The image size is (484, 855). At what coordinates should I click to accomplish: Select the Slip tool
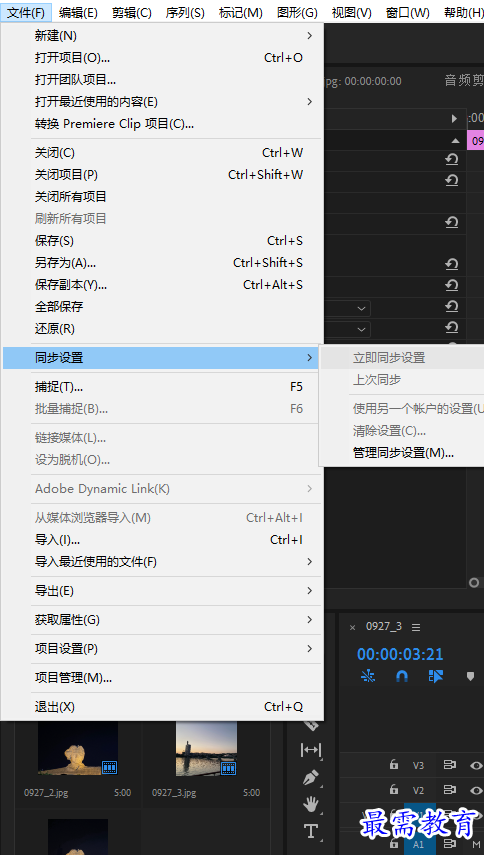pos(311,750)
